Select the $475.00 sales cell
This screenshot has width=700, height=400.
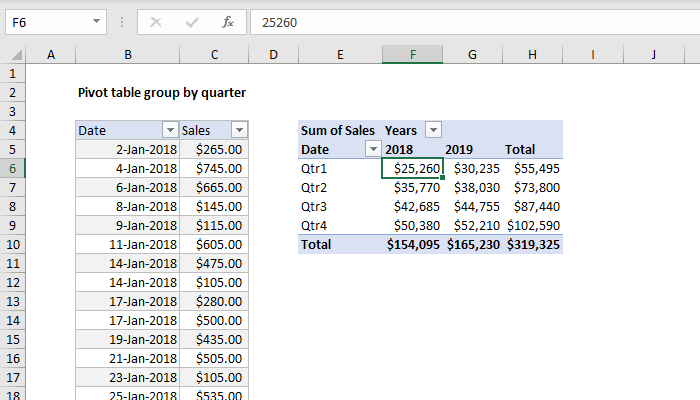(x=214, y=263)
